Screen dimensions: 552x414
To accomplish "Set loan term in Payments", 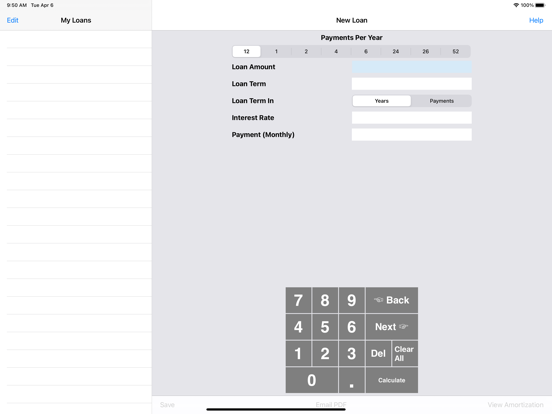I will pos(441,101).
